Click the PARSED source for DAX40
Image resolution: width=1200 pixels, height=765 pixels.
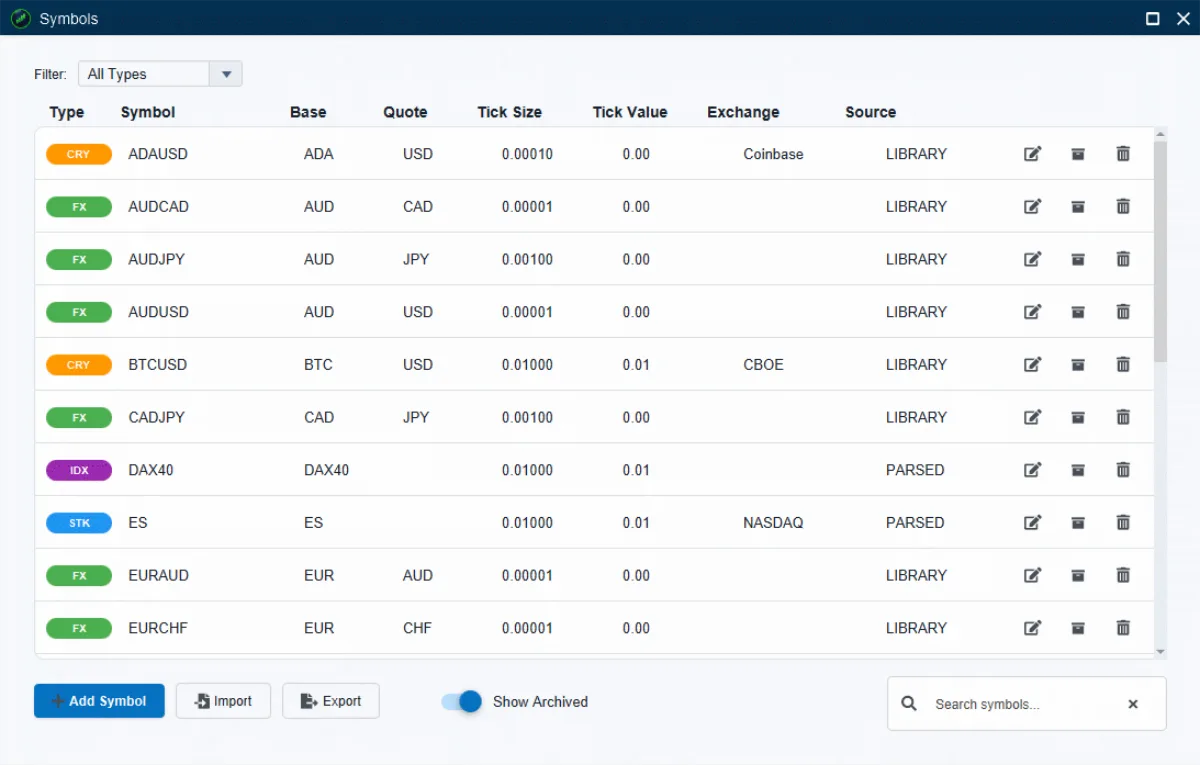pyautogui.click(x=915, y=470)
